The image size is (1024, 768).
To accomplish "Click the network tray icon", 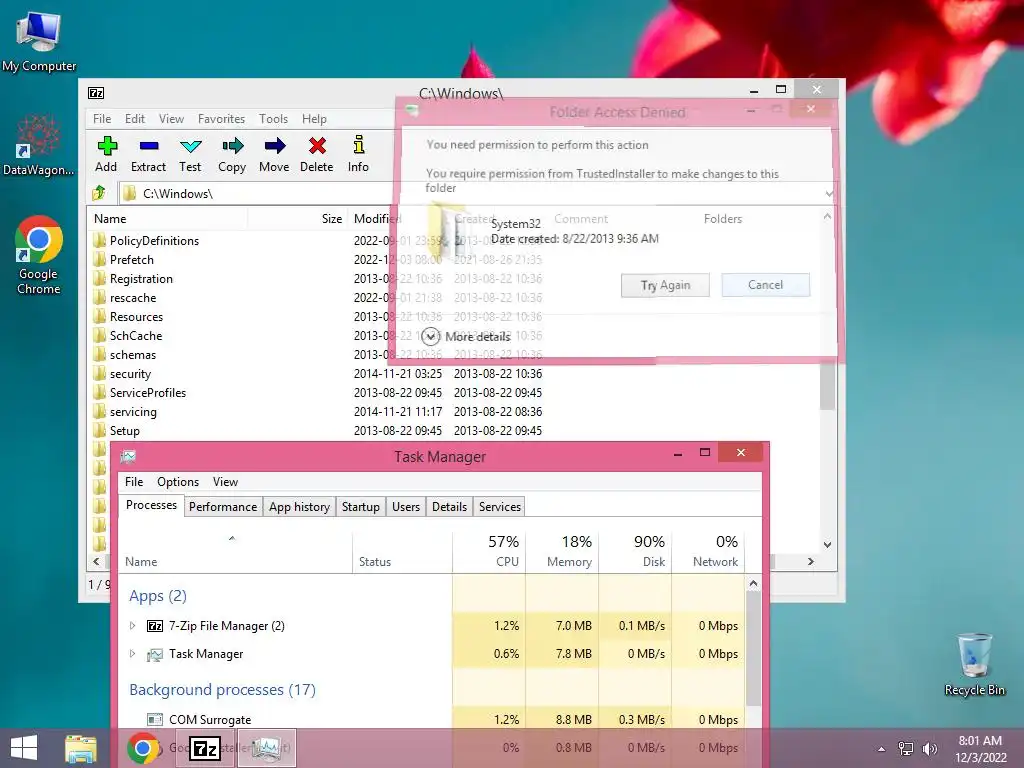I will (x=906, y=749).
